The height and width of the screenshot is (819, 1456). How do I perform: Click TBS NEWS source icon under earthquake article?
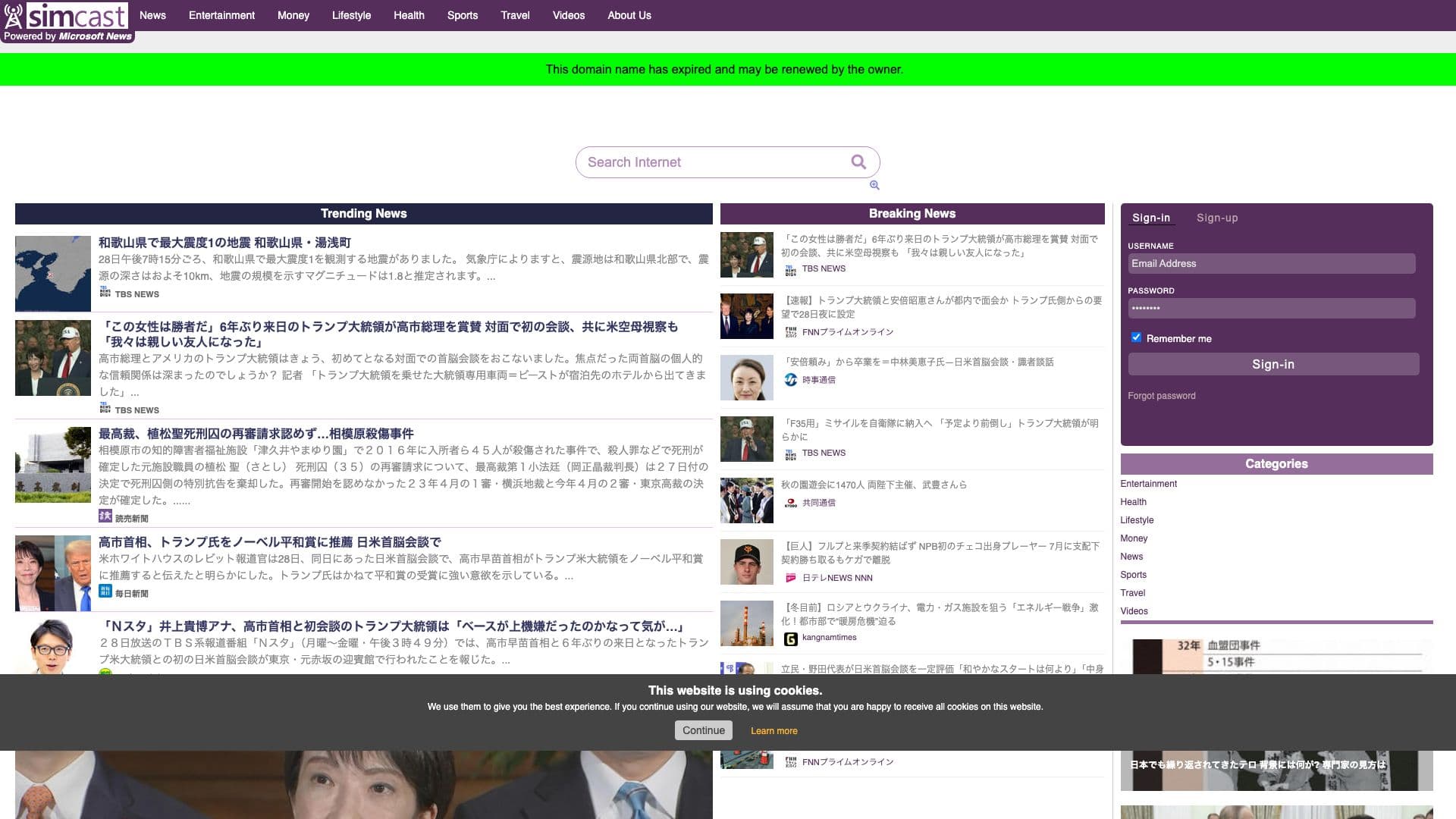pos(105,293)
